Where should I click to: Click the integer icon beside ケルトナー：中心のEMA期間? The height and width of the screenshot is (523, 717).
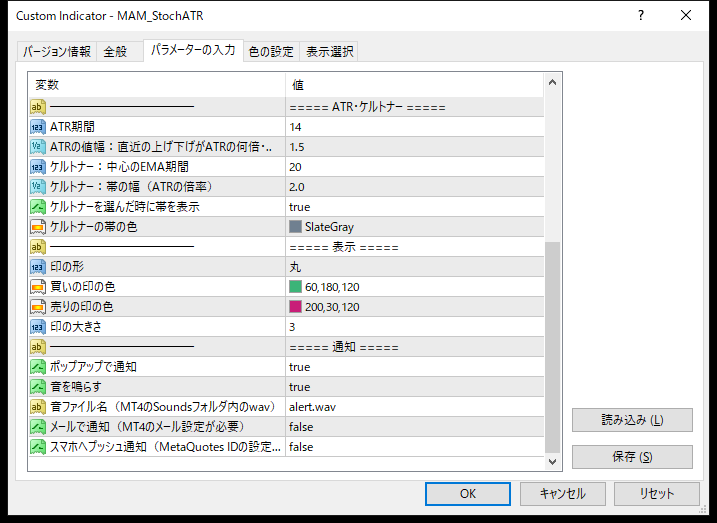click(38, 167)
